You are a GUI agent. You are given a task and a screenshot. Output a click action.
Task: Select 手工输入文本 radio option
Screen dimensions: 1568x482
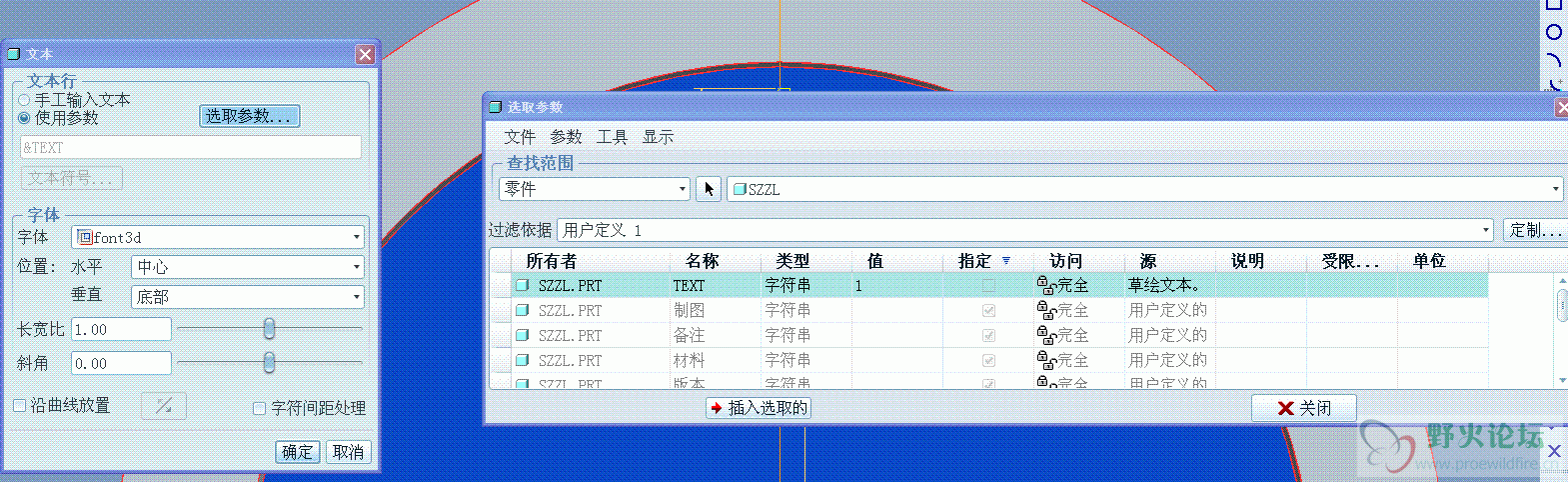pos(24,100)
